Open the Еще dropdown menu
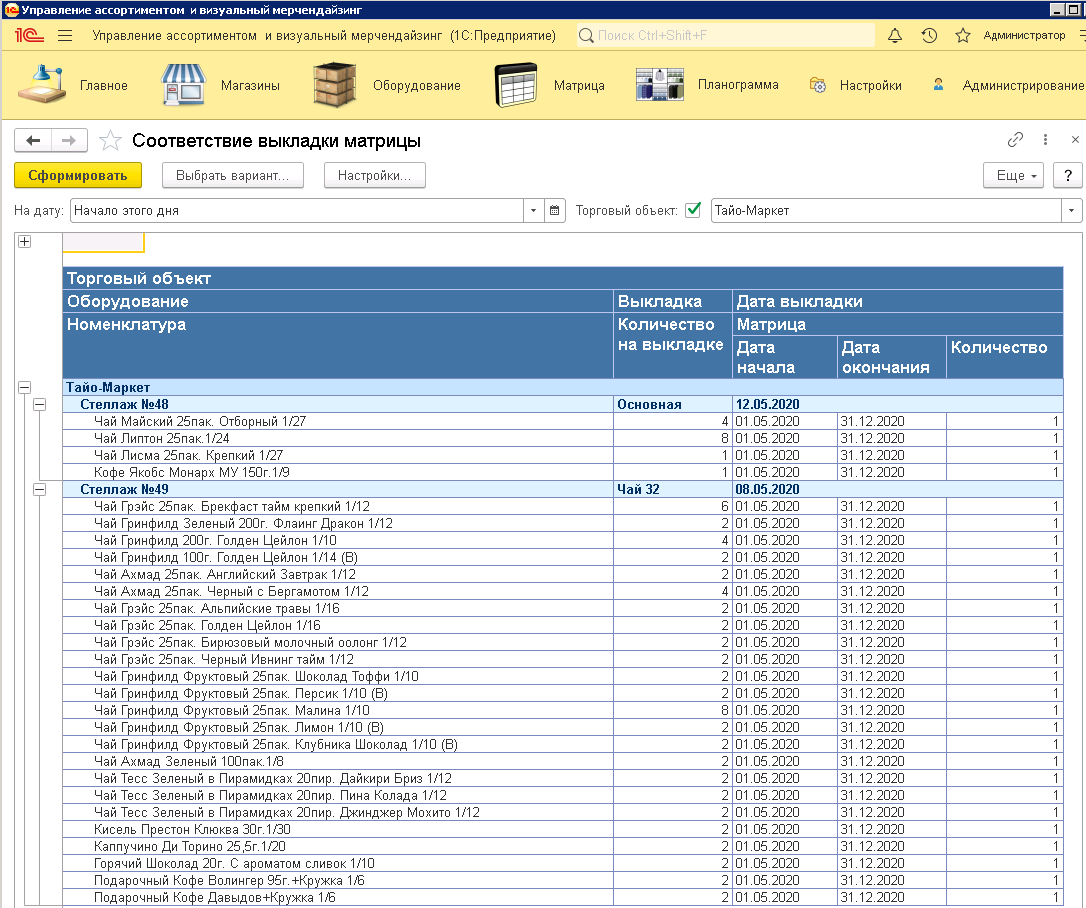This screenshot has width=1086, height=908. click(x=1014, y=175)
